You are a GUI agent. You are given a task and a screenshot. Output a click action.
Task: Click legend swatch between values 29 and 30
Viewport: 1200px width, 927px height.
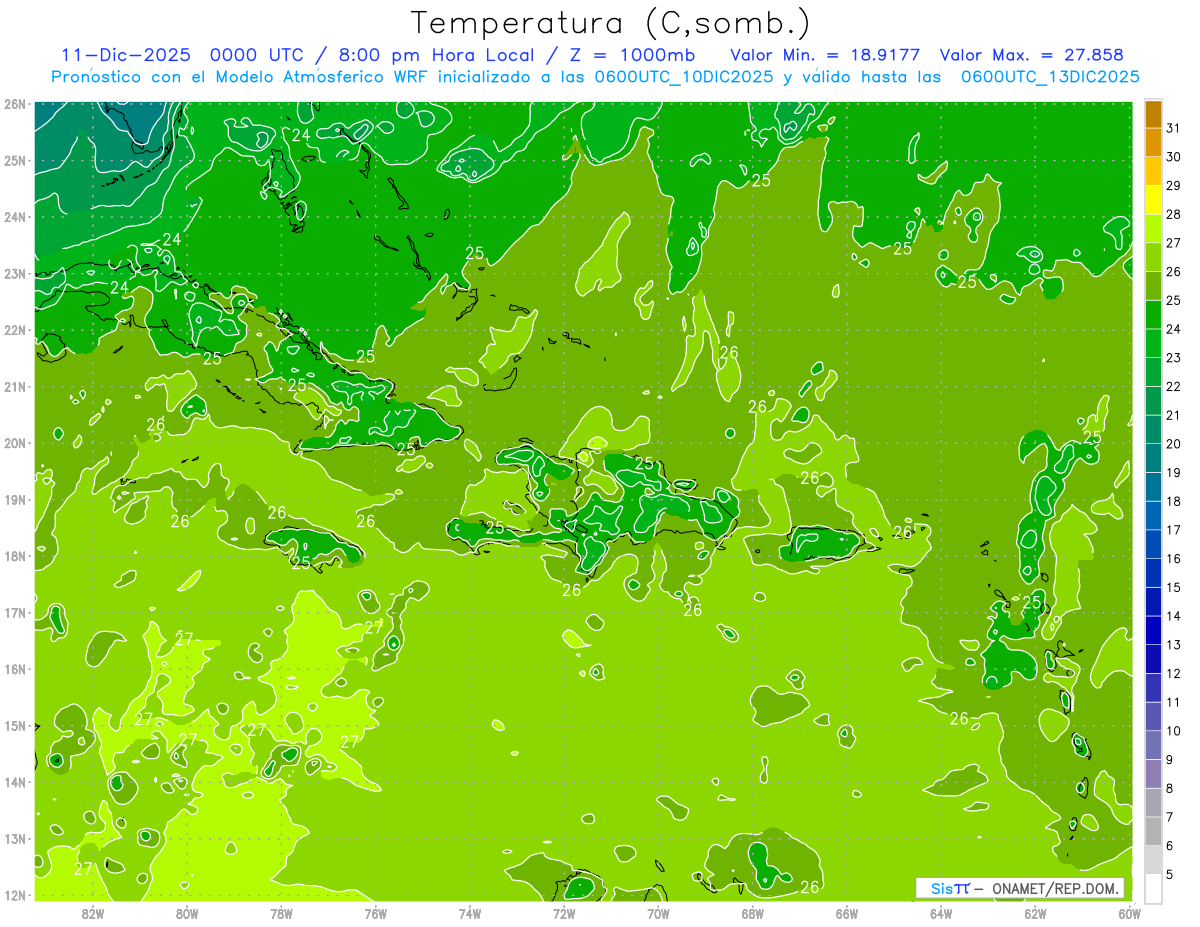(x=1153, y=172)
